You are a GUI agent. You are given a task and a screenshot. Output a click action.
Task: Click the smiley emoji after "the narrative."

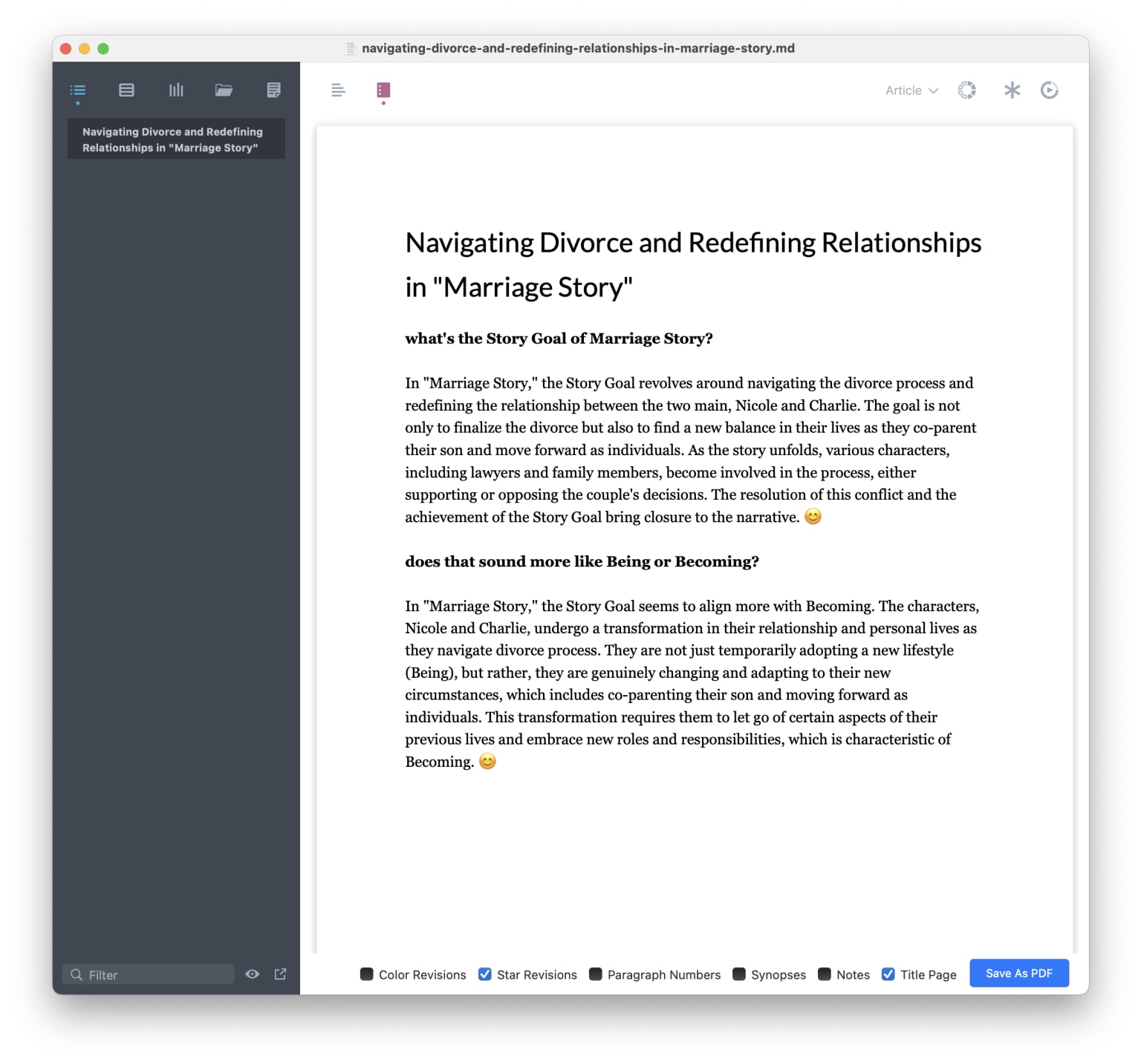[813, 517]
